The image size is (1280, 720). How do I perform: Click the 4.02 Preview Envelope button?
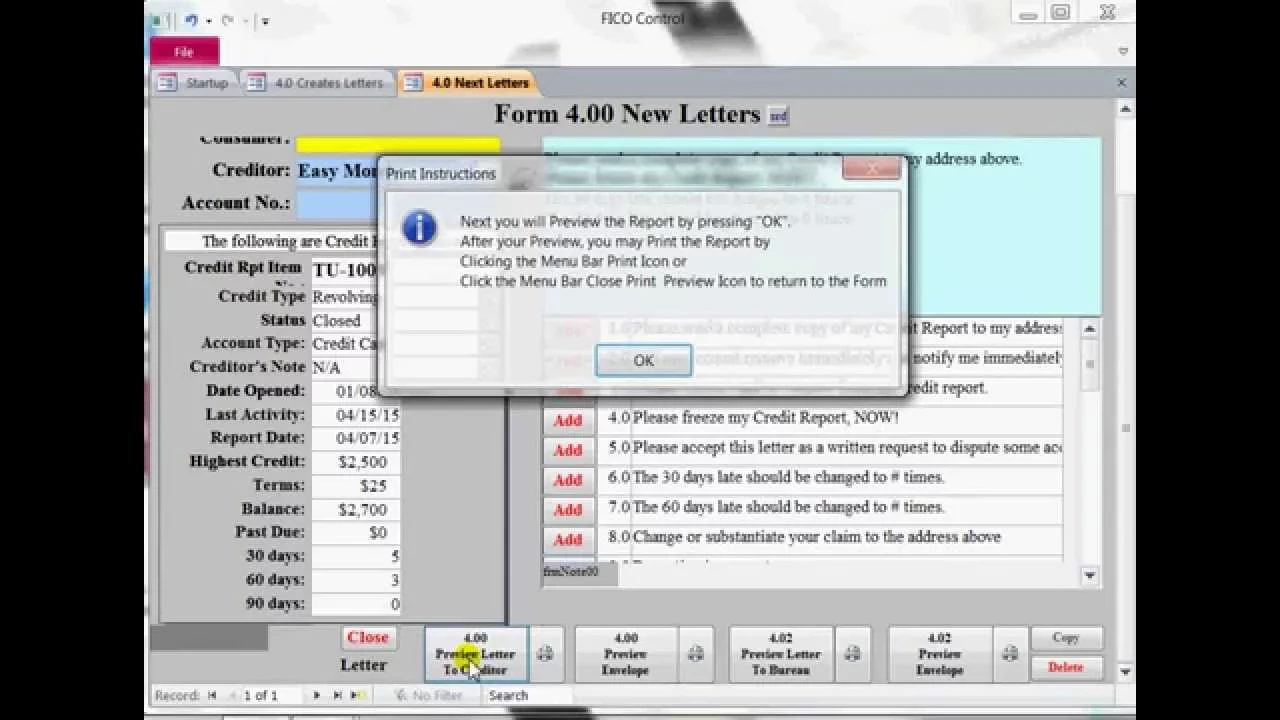tap(940, 654)
